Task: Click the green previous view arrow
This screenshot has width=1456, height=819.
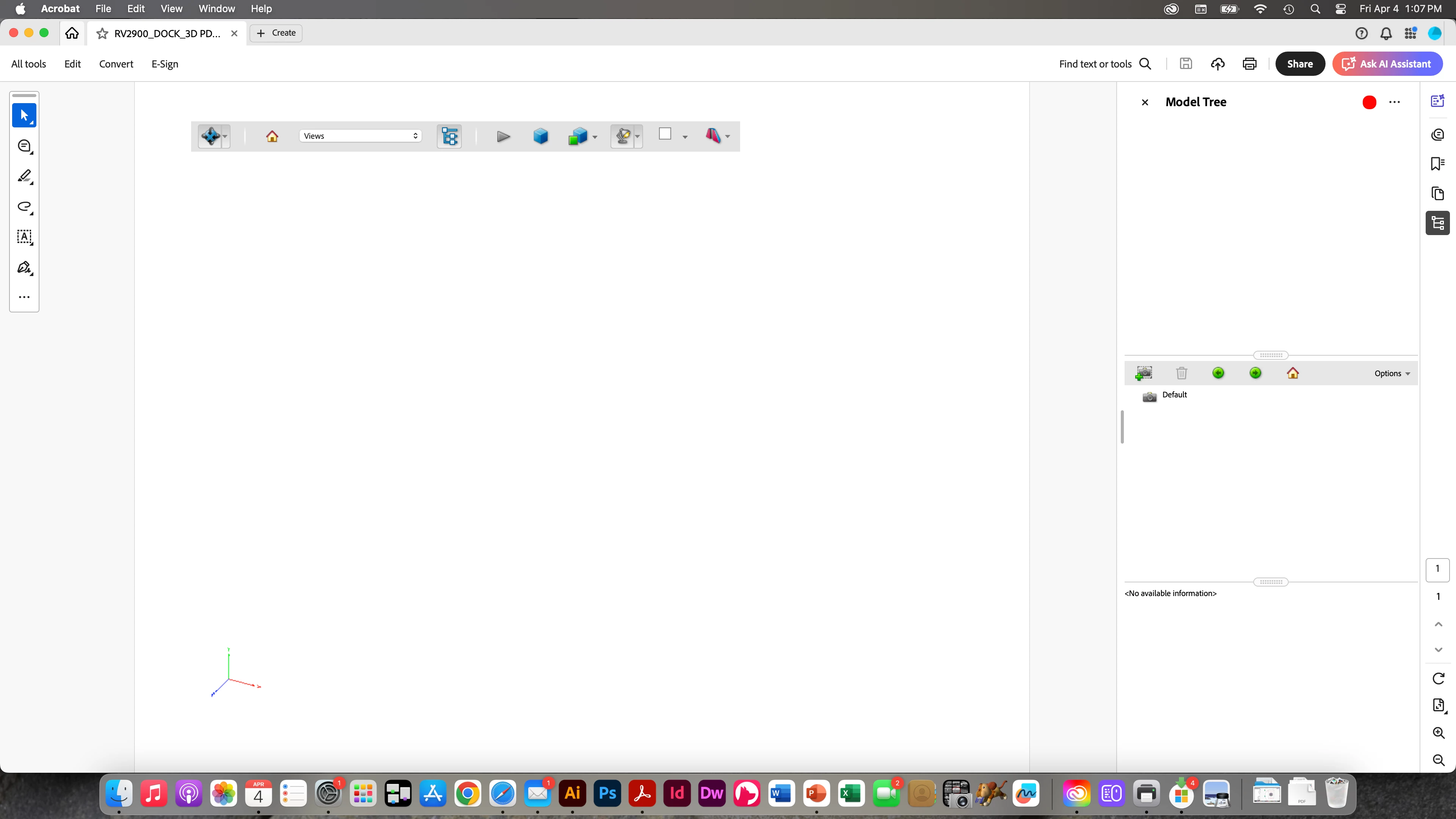Action: 1218,373
